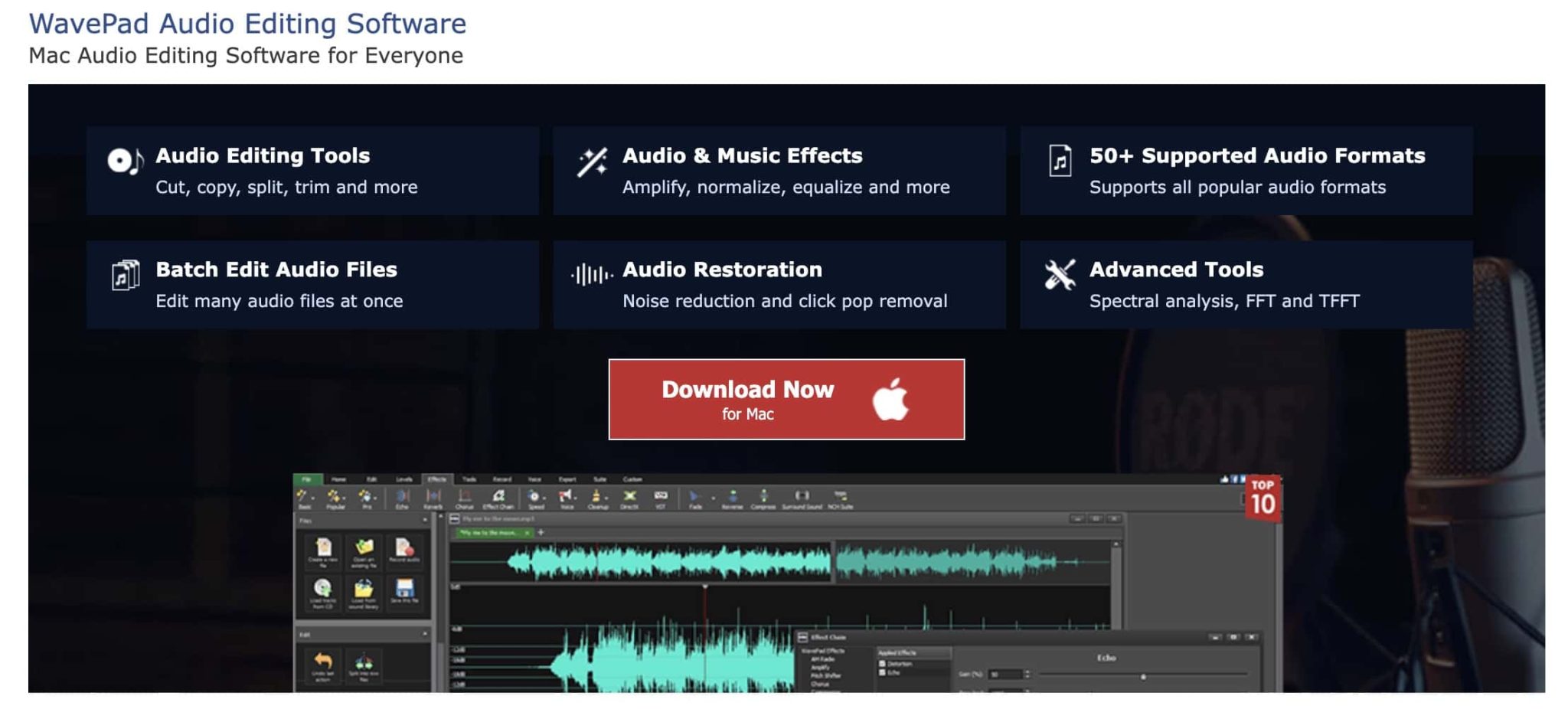1568x709 pixels.
Task: Adjust the Echo Gain slider handle
Action: (x=1143, y=677)
